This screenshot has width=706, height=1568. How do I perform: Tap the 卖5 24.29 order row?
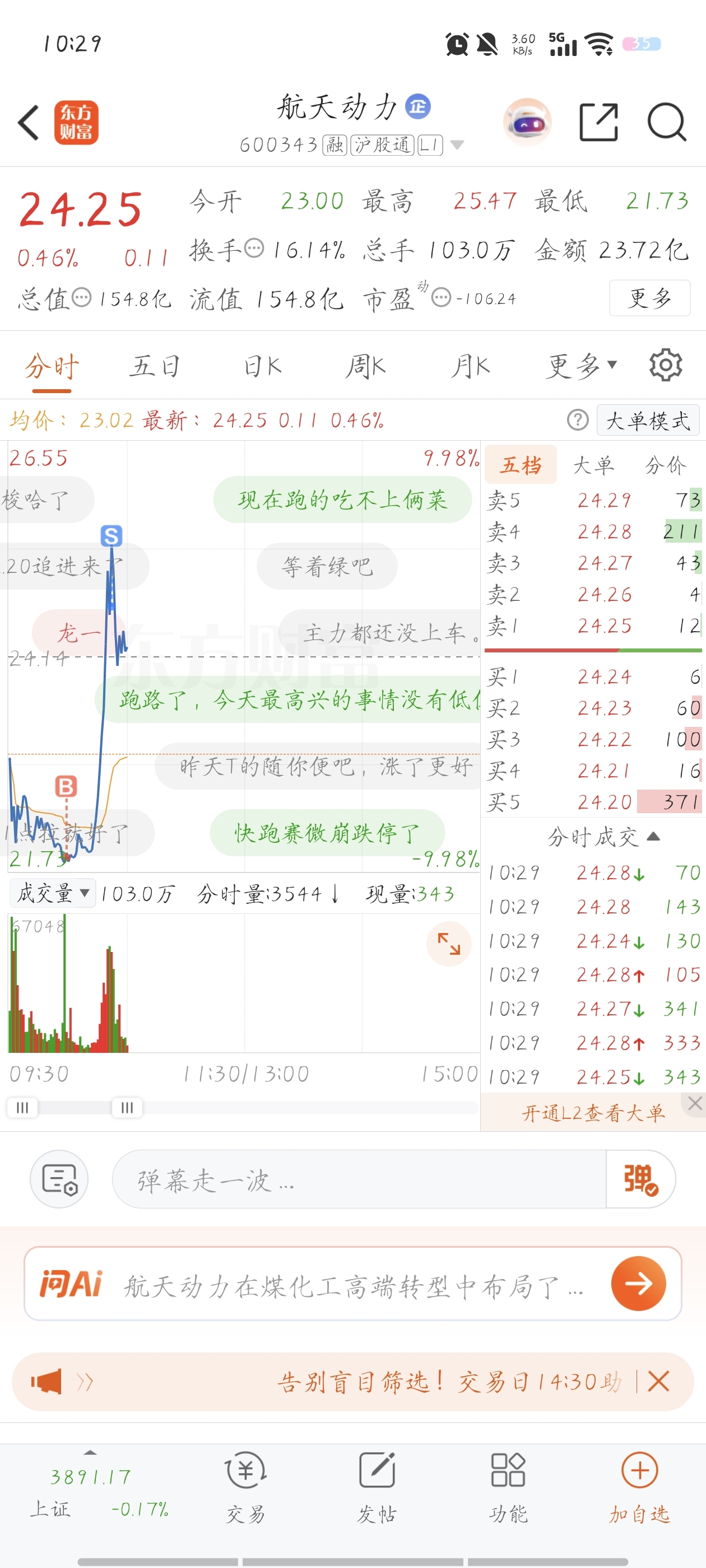[x=594, y=500]
